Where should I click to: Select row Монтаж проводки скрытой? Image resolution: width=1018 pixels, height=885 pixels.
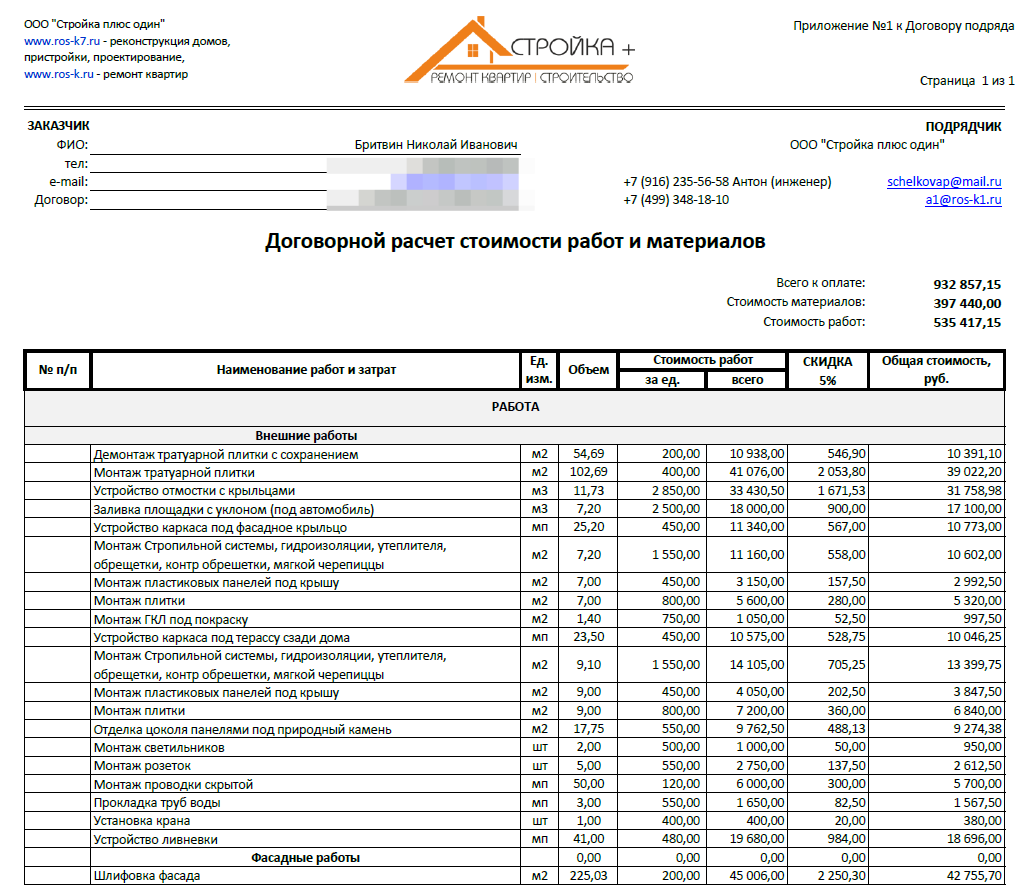(515, 784)
